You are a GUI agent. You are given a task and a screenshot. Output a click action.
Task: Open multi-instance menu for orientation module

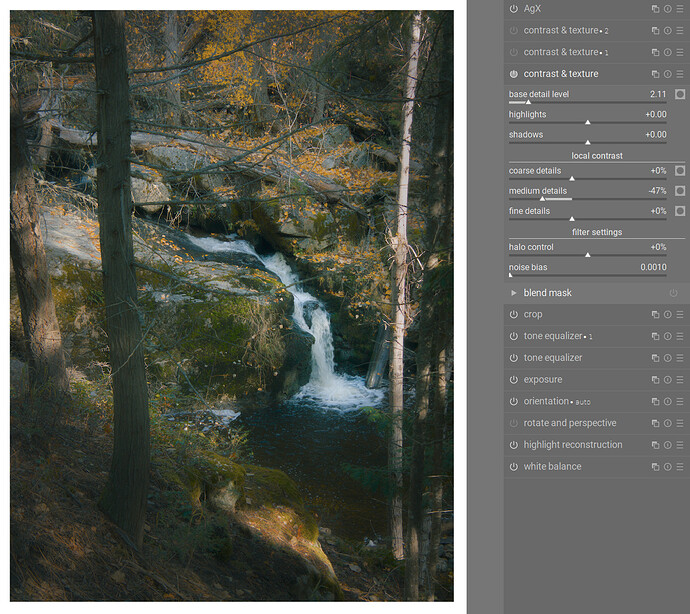pos(655,401)
